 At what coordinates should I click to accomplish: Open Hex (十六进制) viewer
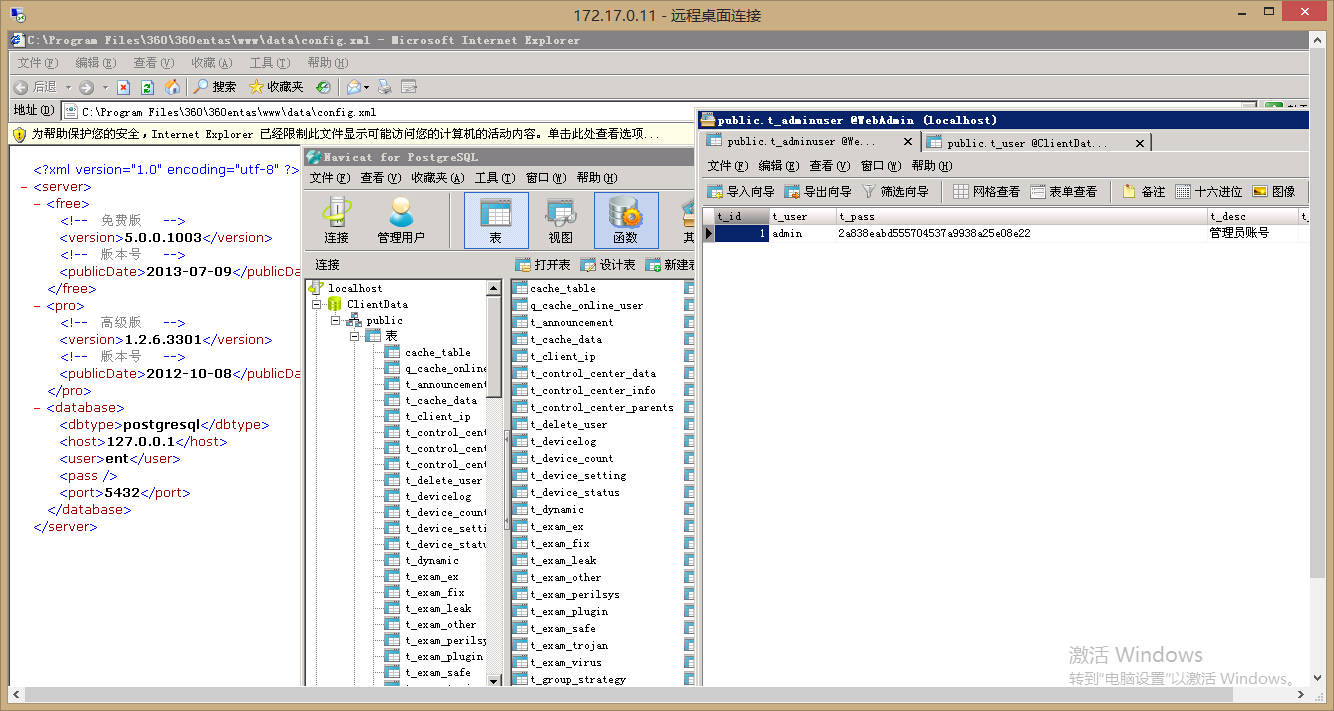[x=1208, y=191]
